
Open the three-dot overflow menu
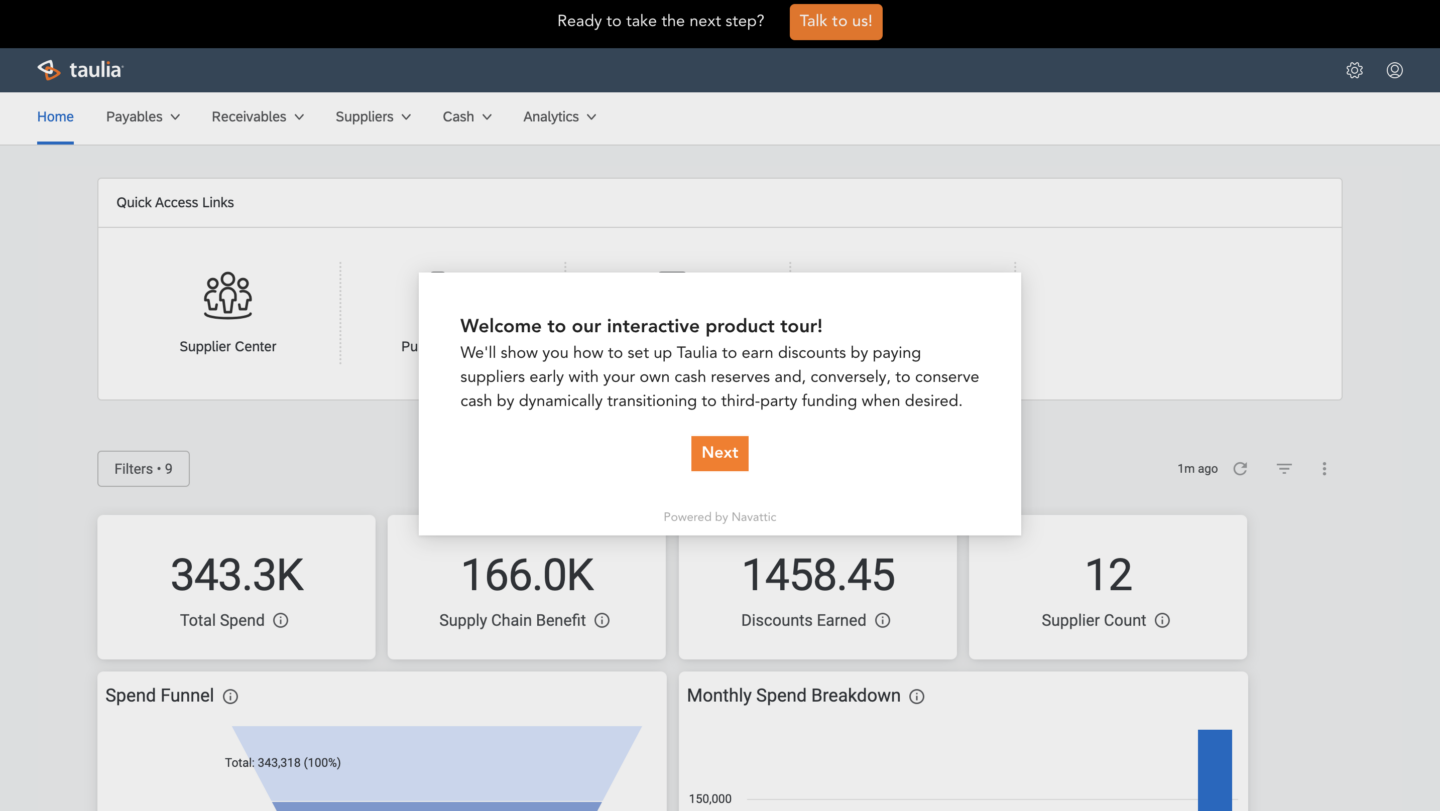coord(1324,468)
